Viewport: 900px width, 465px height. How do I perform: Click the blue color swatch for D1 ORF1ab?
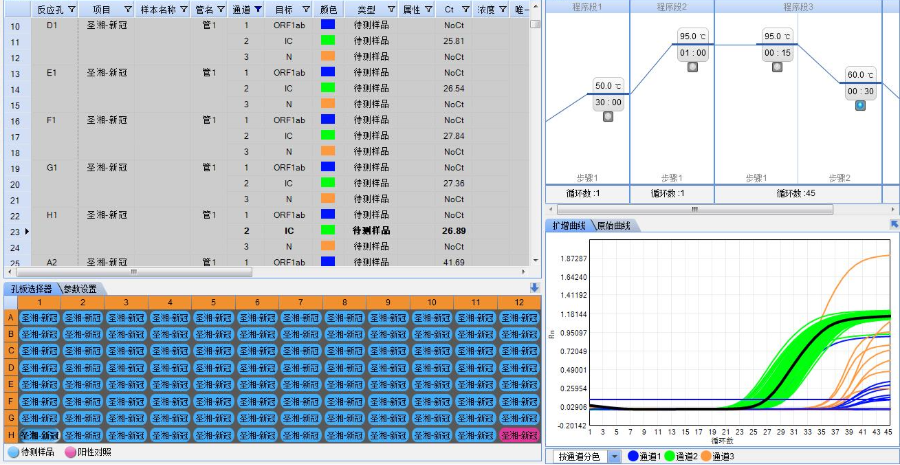328,24
